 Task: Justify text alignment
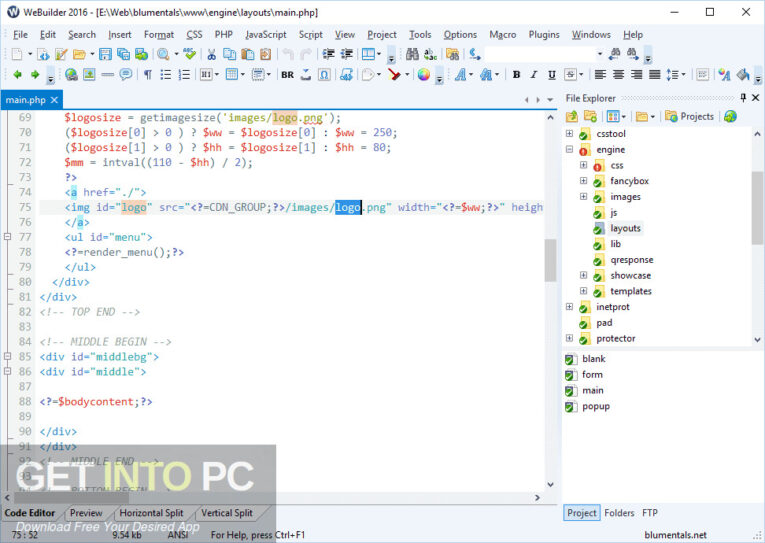tap(654, 75)
